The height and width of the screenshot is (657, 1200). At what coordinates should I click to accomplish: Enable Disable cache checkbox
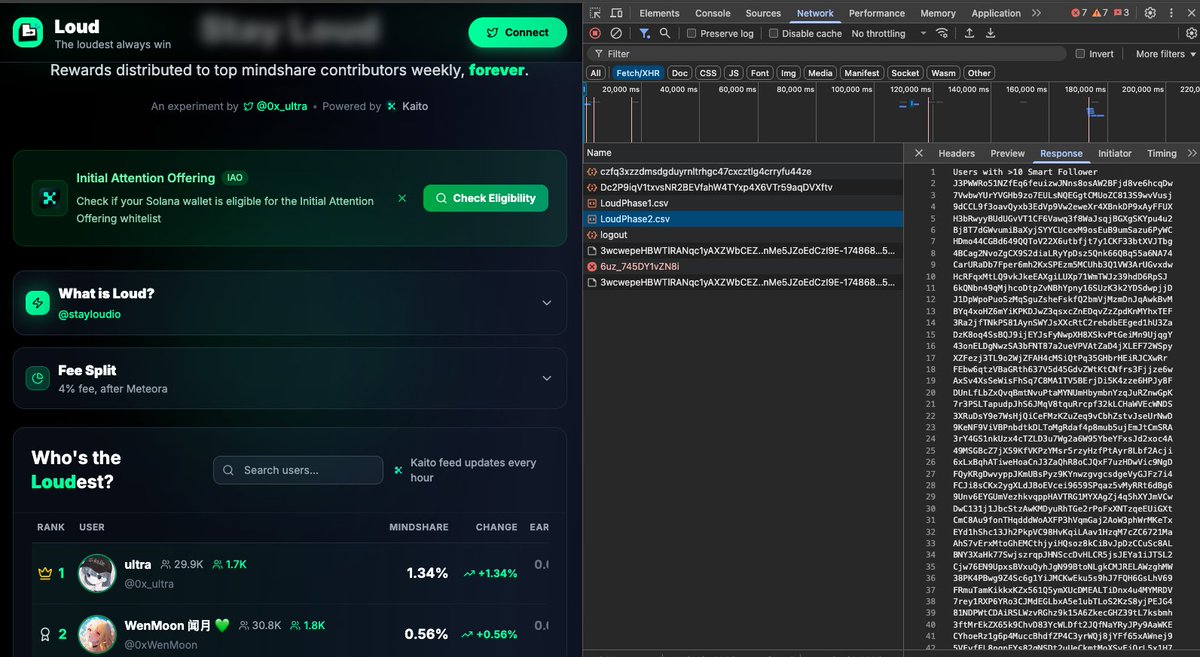pyautogui.click(x=773, y=33)
